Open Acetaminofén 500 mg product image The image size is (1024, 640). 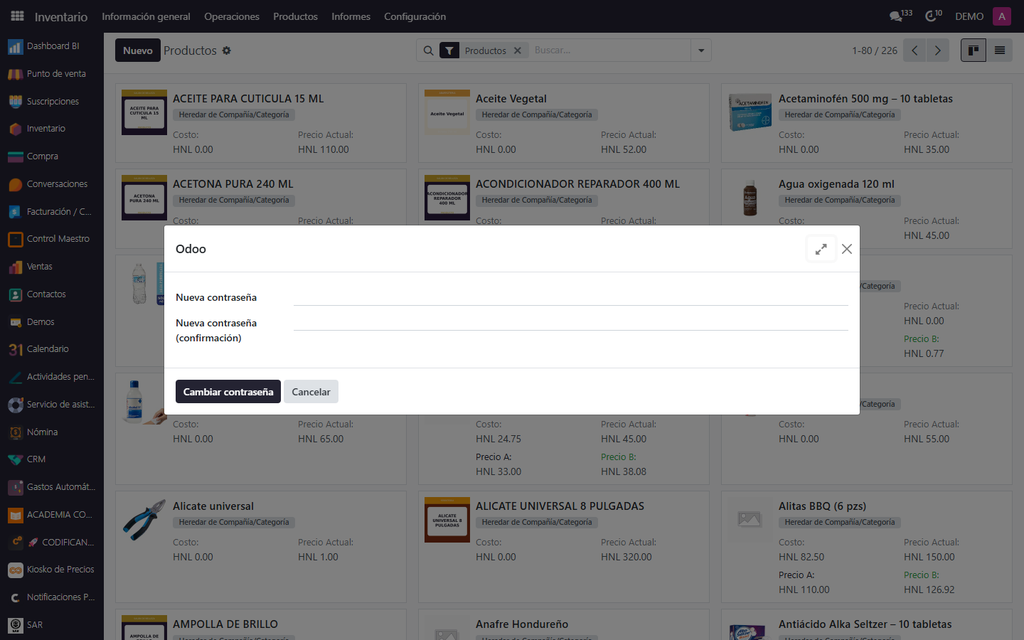tap(750, 112)
